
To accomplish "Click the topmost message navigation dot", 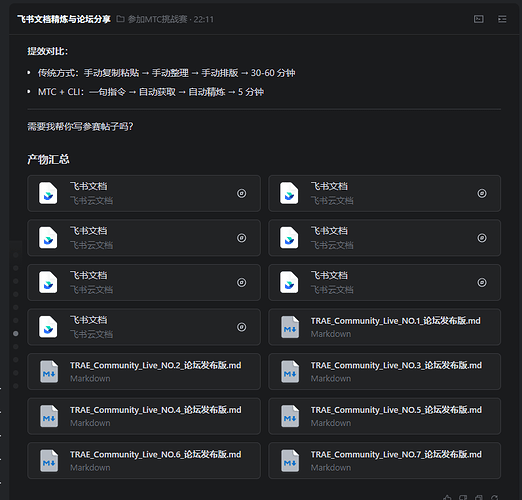I will coord(16,255).
